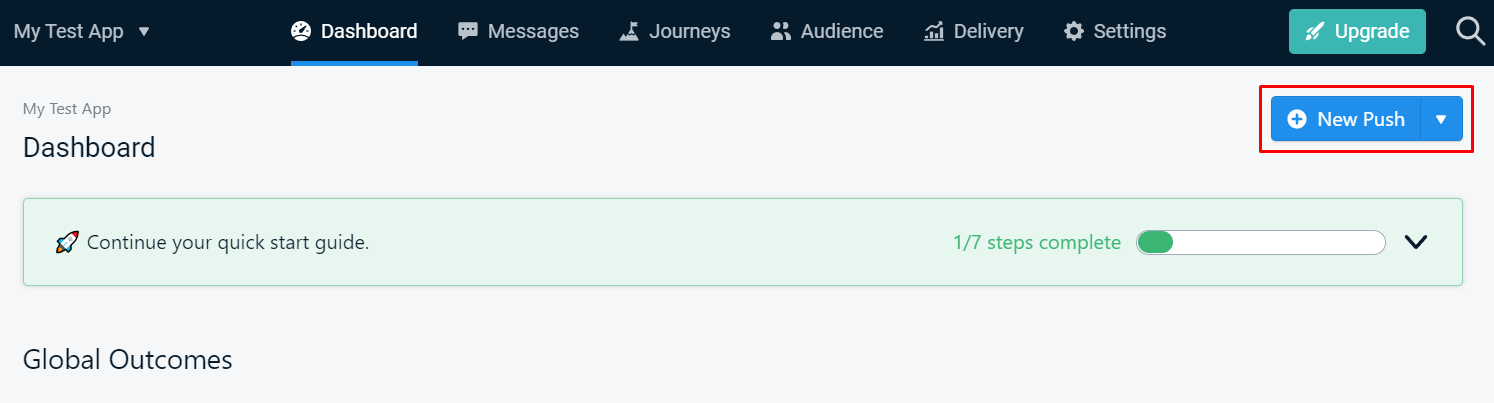The image size is (1494, 403).
Task: Click the rocket emoji in quick start banner
Action: click(x=67, y=242)
